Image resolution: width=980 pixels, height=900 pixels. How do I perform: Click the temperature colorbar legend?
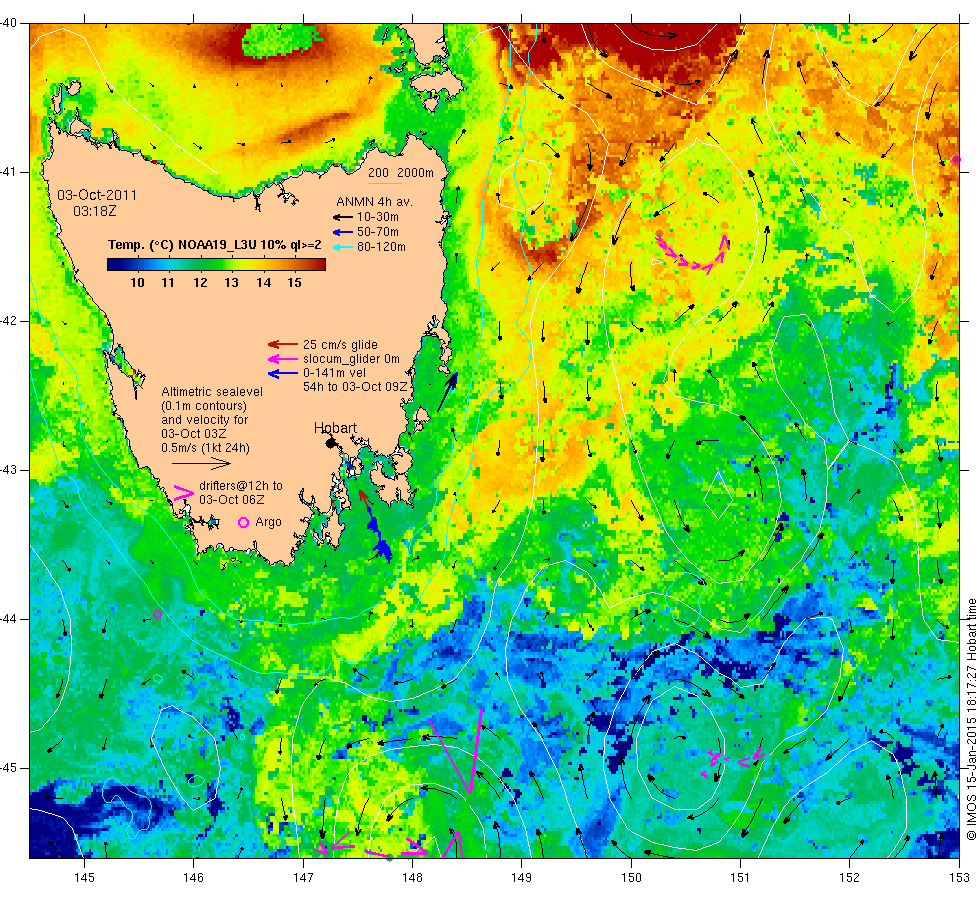point(216,264)
